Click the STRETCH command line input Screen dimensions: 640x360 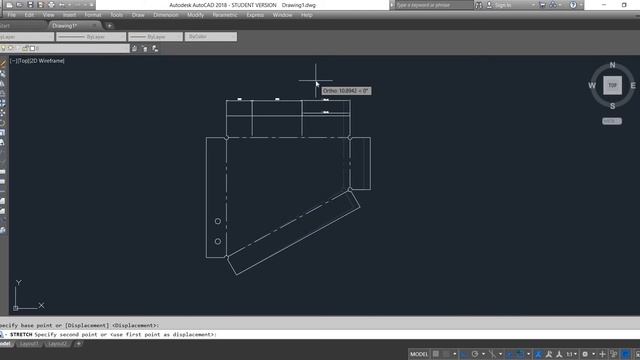pyautogui.click(x=320, y=334)
